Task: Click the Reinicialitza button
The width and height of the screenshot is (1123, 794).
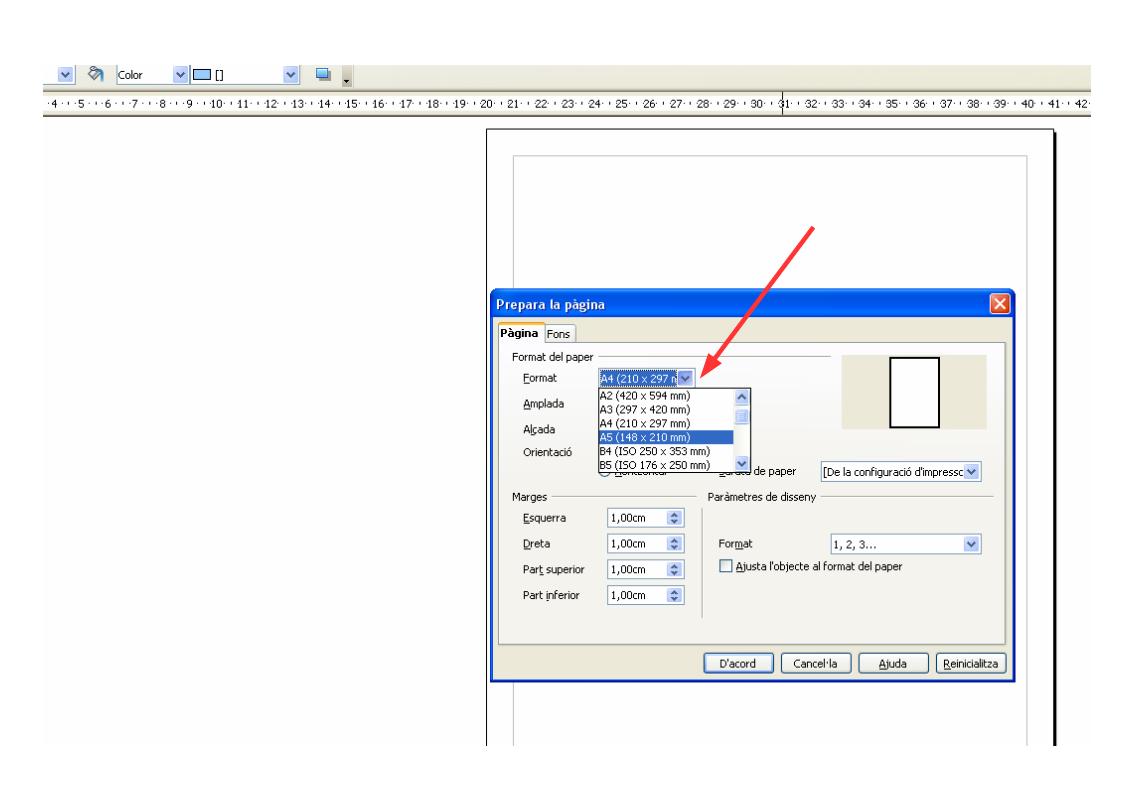Action: 971,664
